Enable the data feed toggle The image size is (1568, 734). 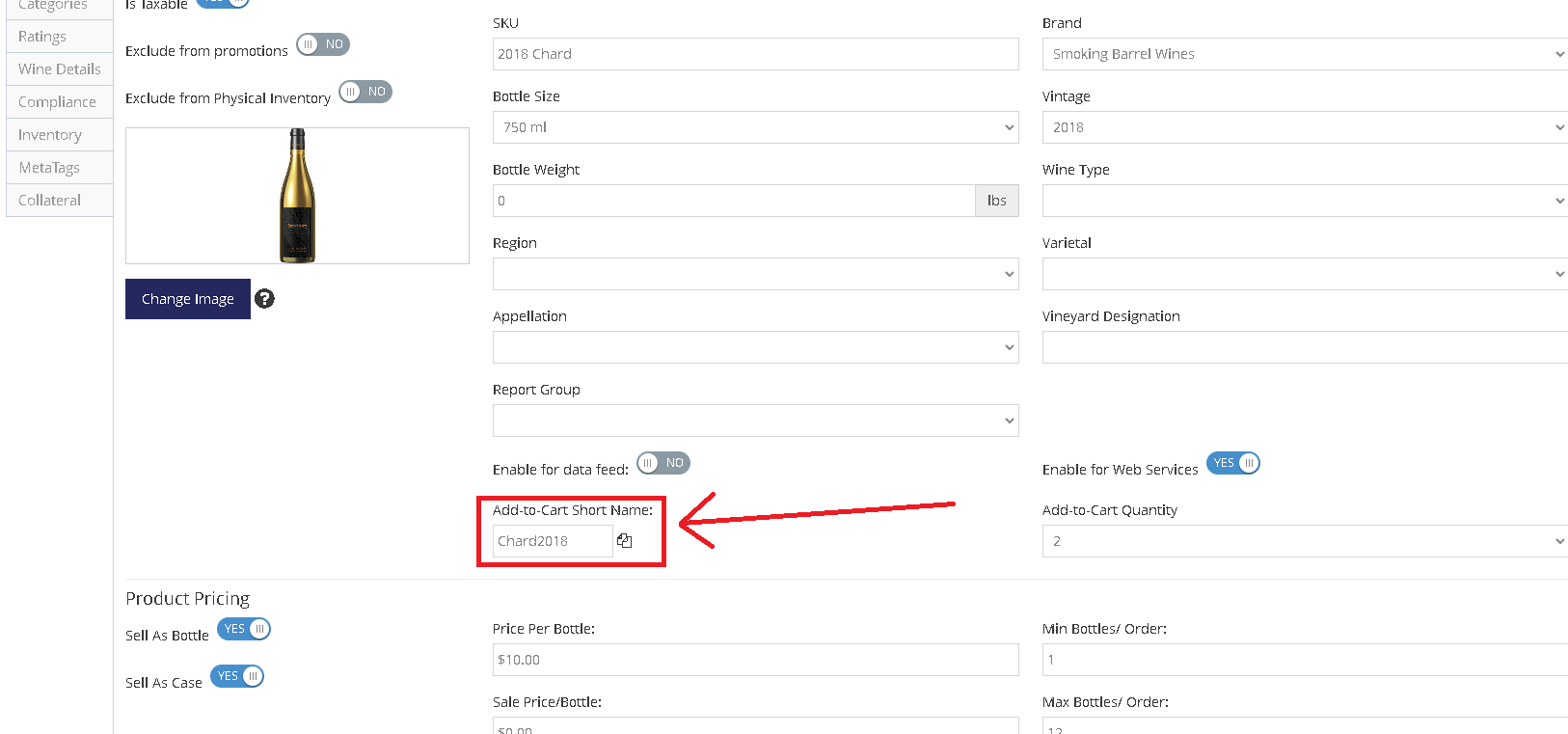click(x=663, y=463)
